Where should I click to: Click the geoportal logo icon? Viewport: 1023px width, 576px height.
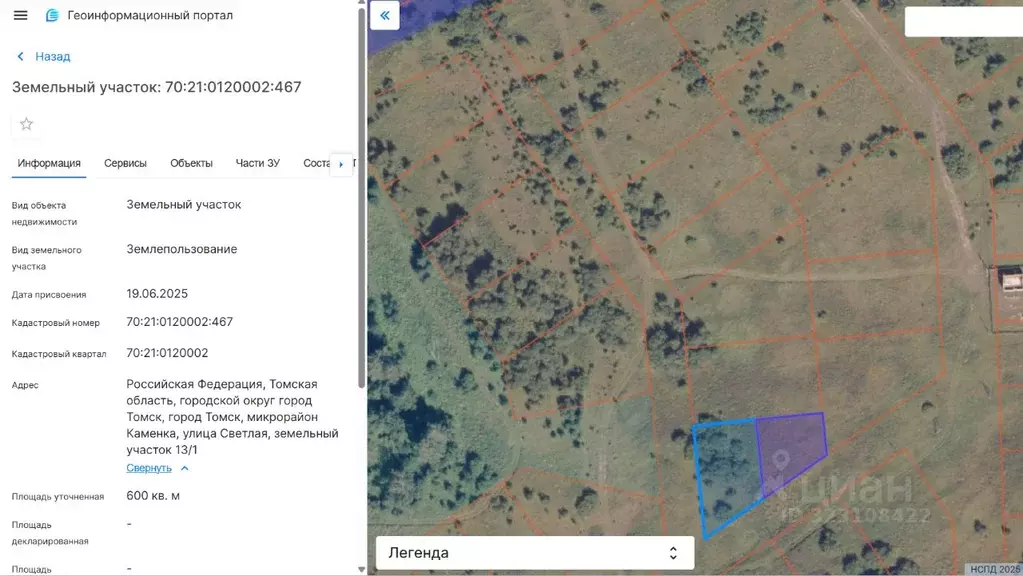[53, 15]
